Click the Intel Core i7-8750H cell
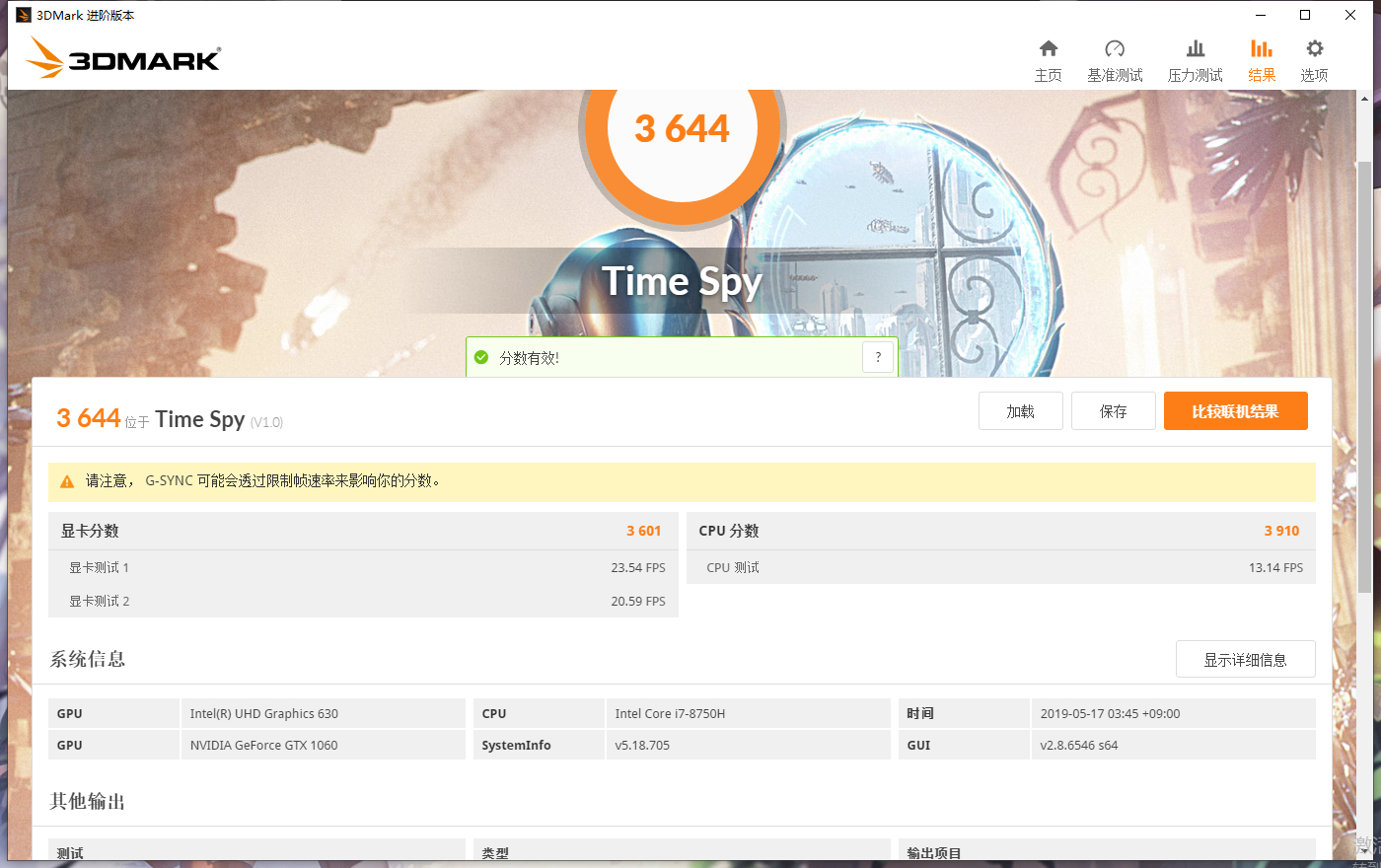 748,713
